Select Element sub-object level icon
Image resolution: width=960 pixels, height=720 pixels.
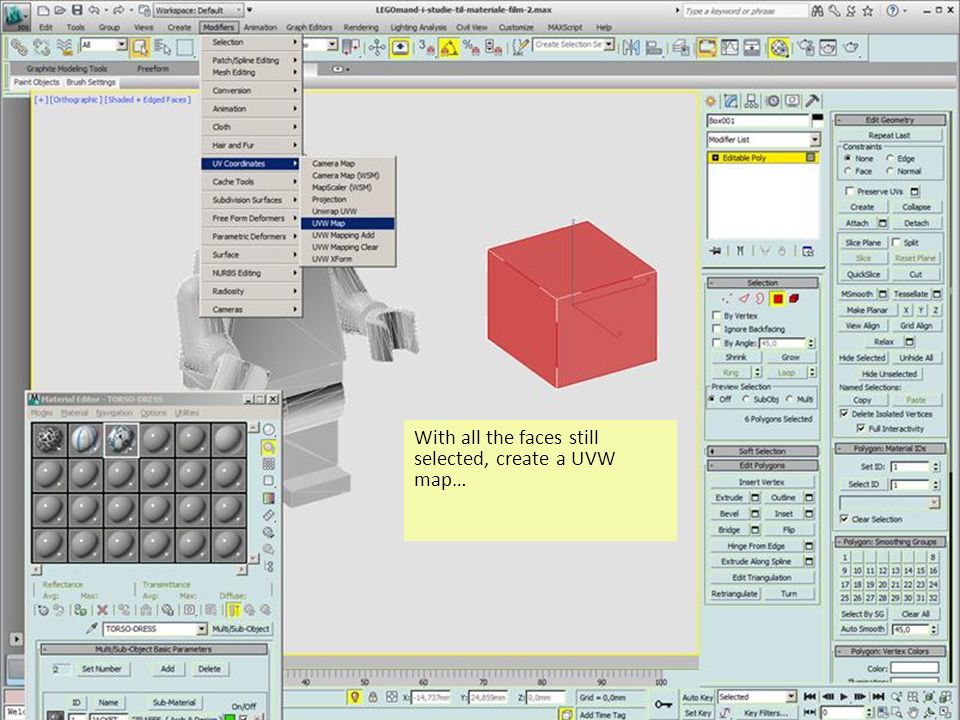click(794, 299)
